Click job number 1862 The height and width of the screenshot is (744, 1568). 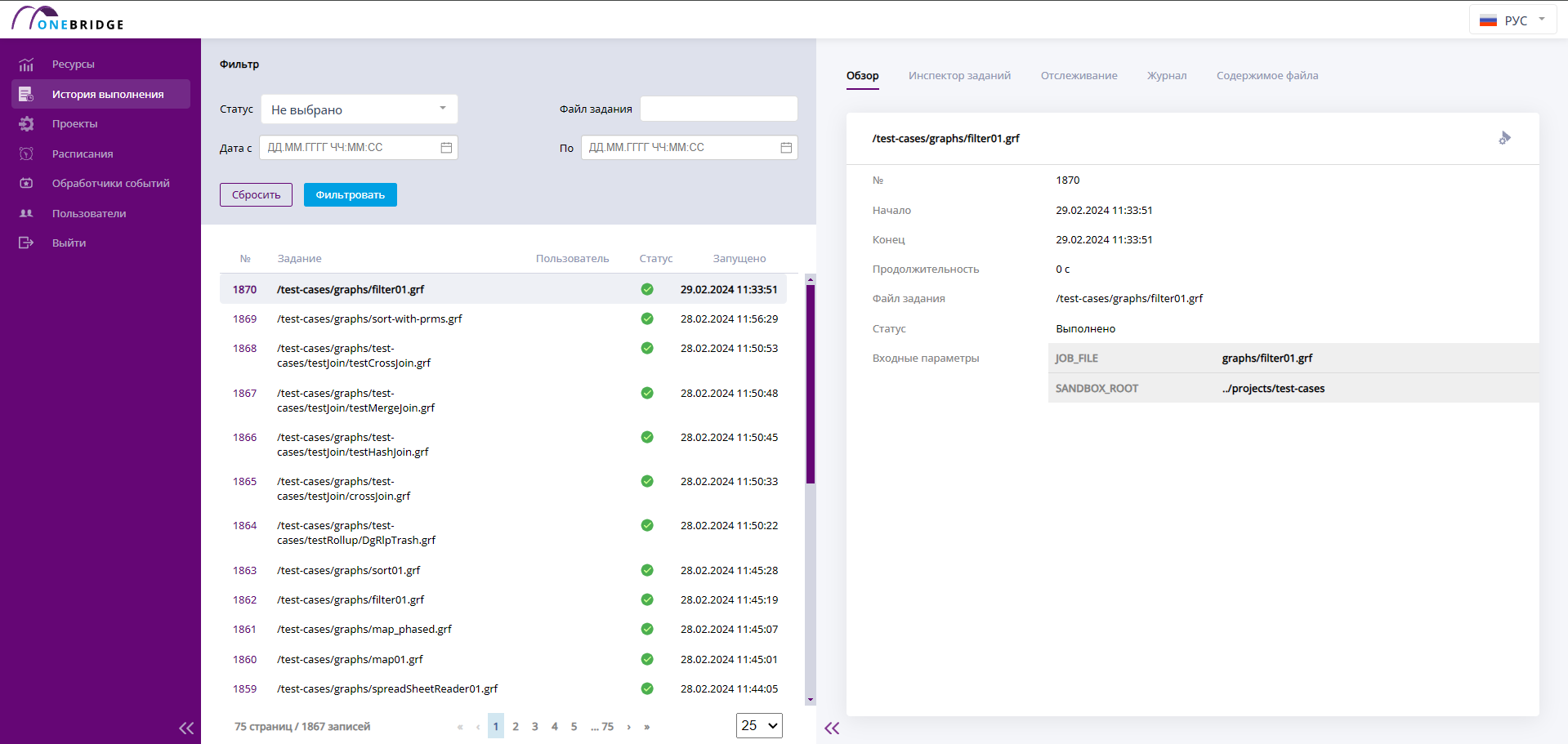tap(244, 599)
